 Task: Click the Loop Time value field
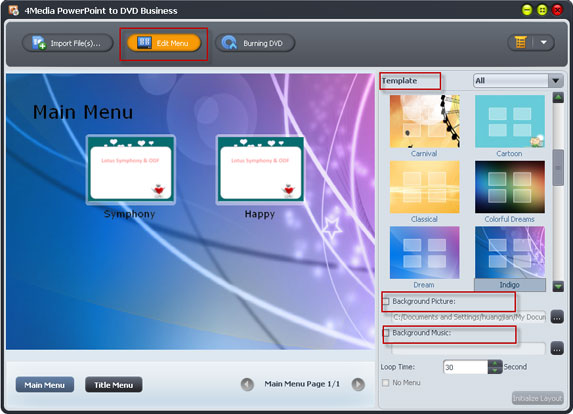(465, 367)
